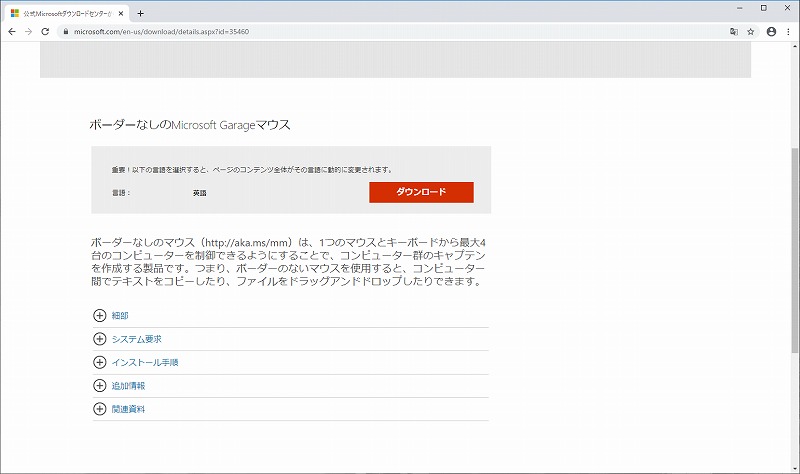The height and width of the screenshot is (474, 800).
Task: Open the translate page icon
Action: pyautogui.click(x=734, y=32)
